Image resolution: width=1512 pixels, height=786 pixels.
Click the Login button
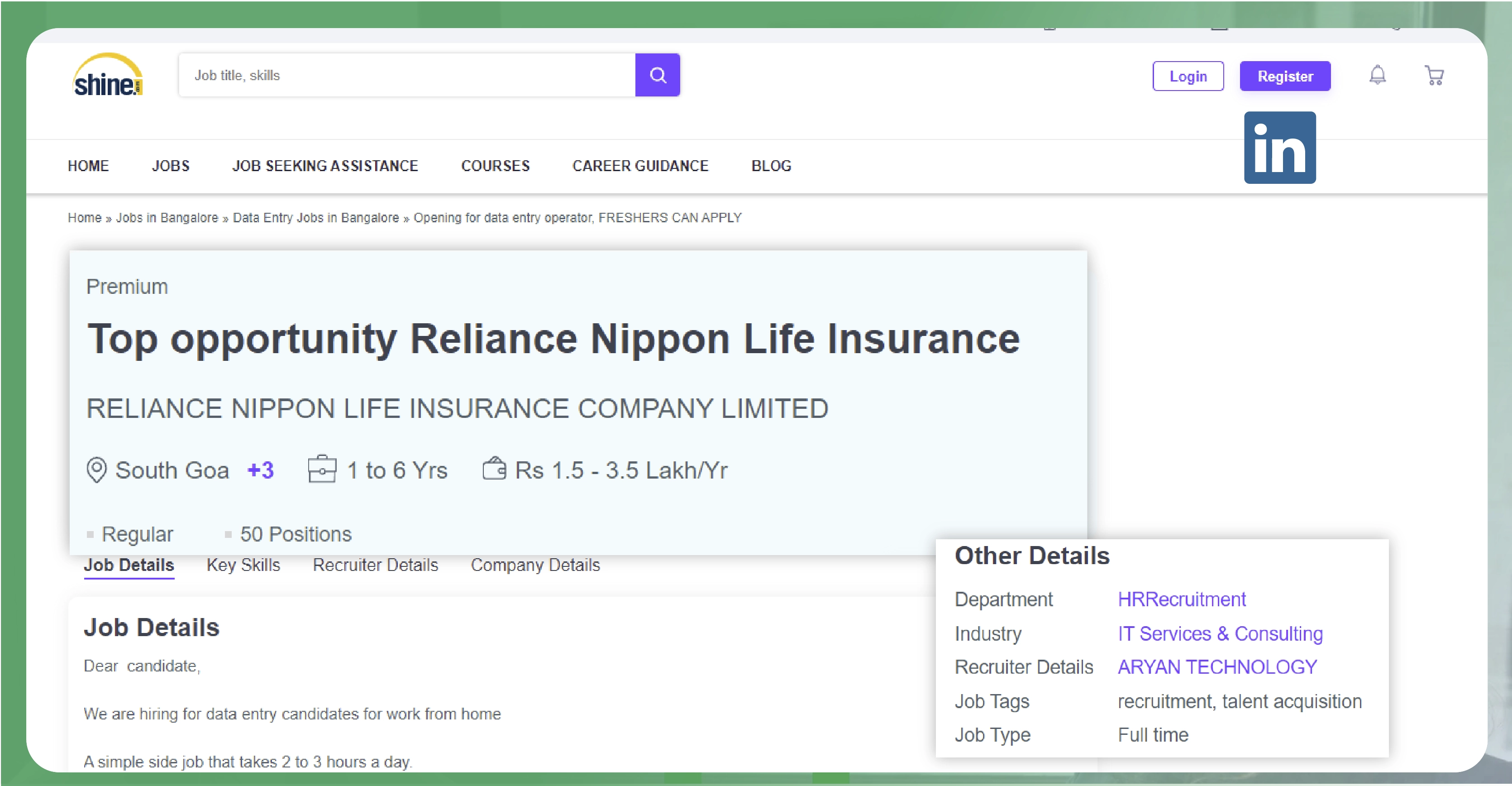coord(1188,77)
